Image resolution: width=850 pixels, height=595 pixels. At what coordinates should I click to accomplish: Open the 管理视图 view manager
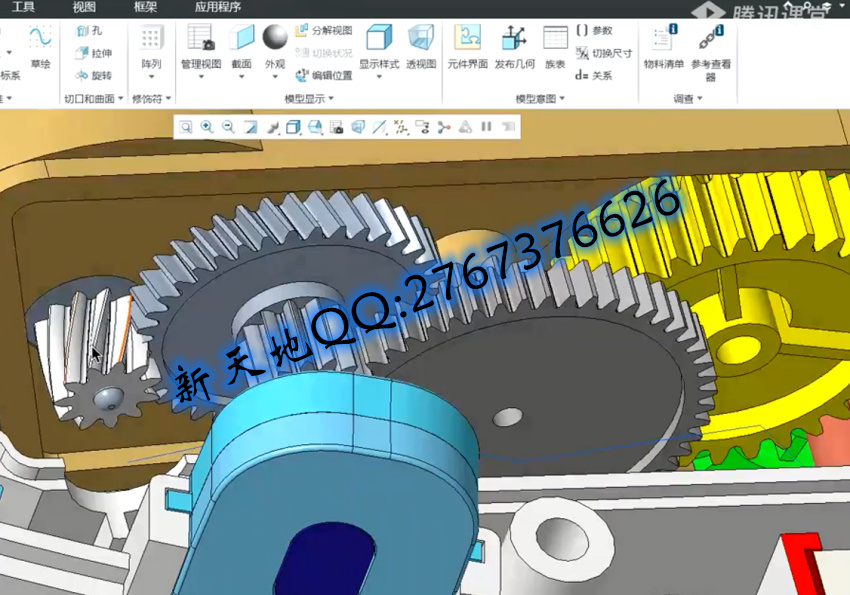(200, 41)
